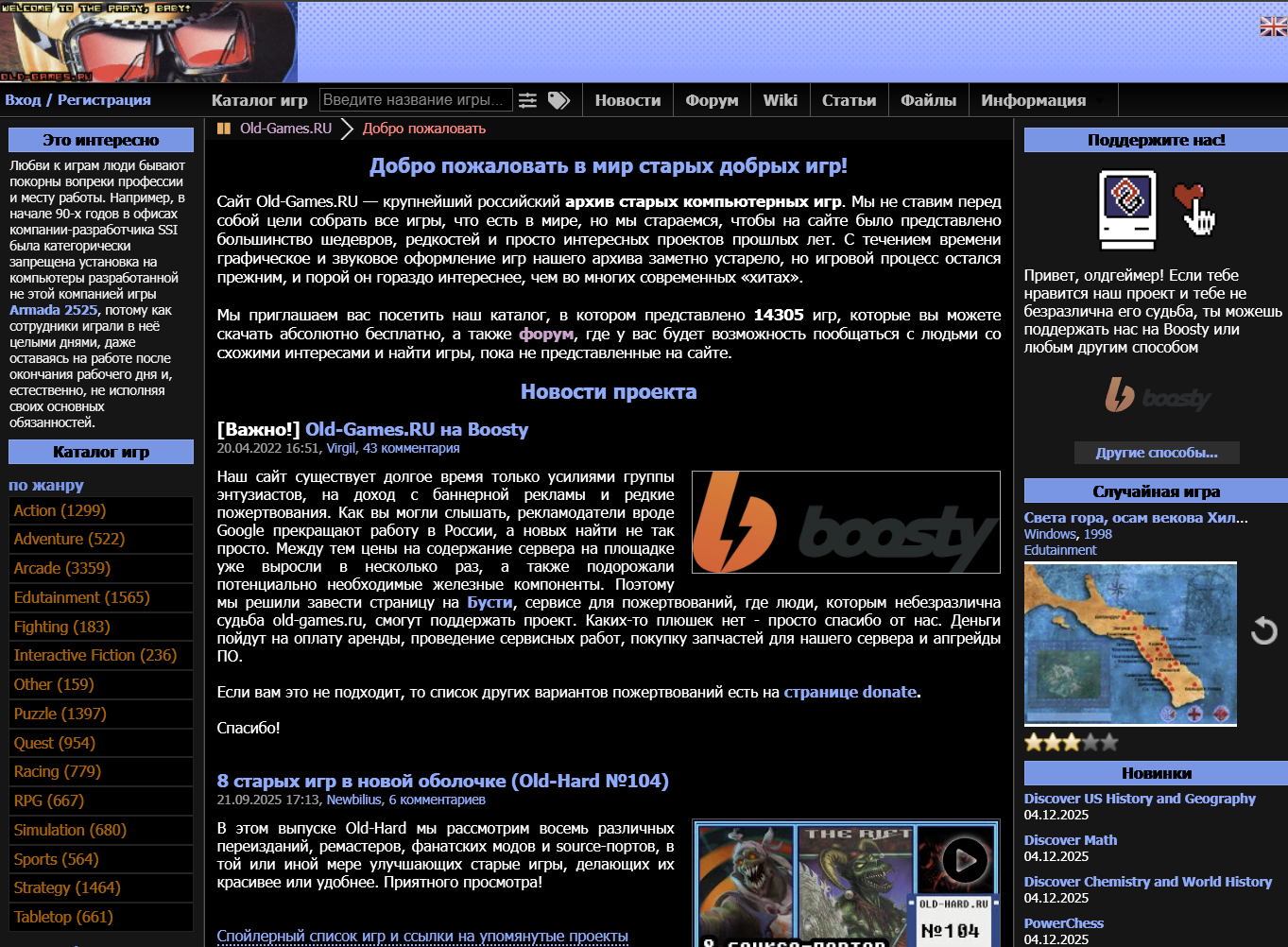1288x947 pixels.
Task: Click the Бусти link in article
Action: click(489, 602)
